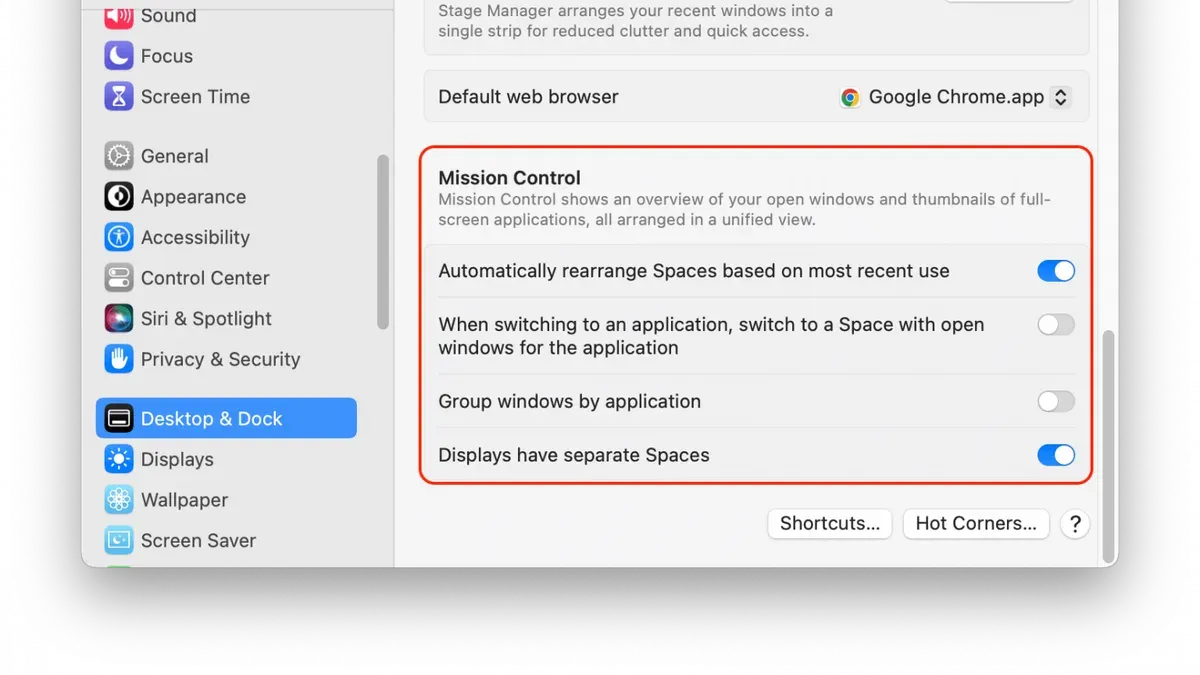
Task: Open Wallpaper settings
Action: pos(226,499)
